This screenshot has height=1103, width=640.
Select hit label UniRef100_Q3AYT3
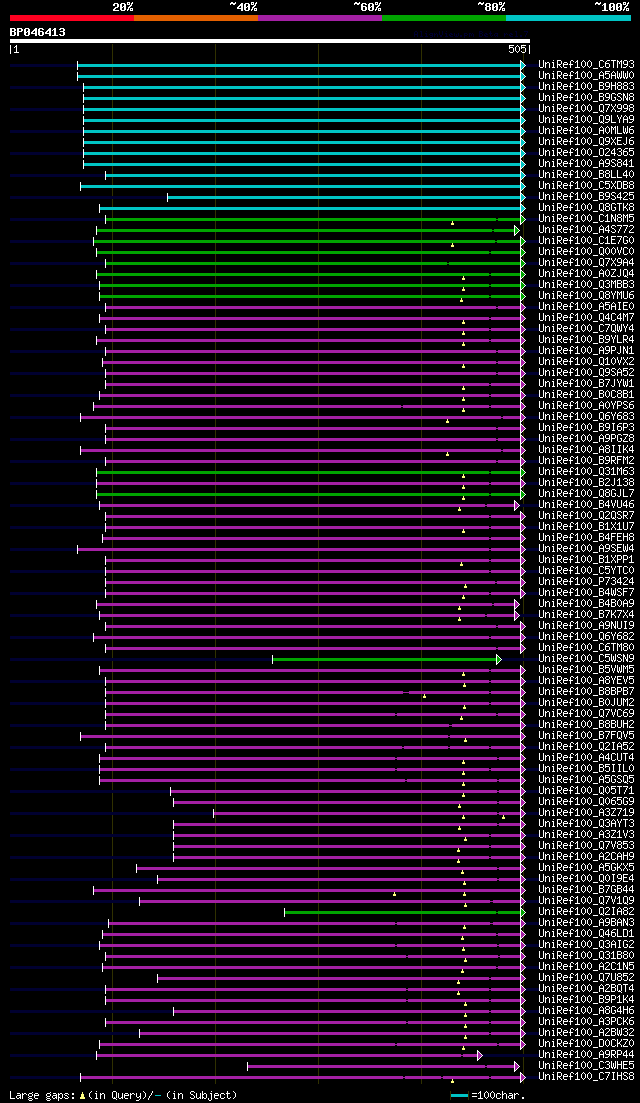click(x=587, y=824)
